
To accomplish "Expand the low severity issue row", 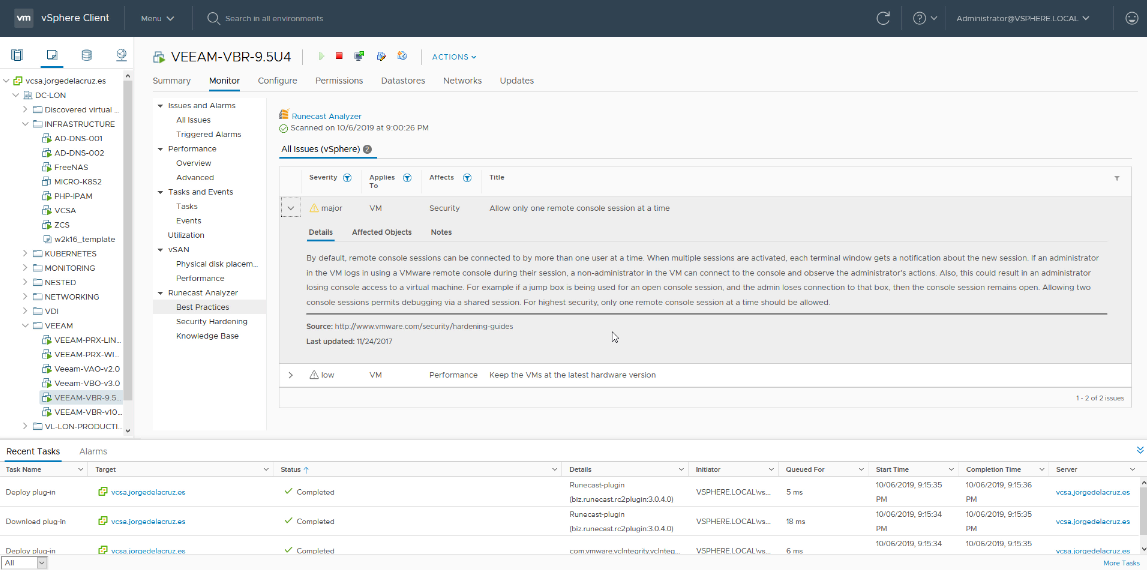I will (290, 375).
